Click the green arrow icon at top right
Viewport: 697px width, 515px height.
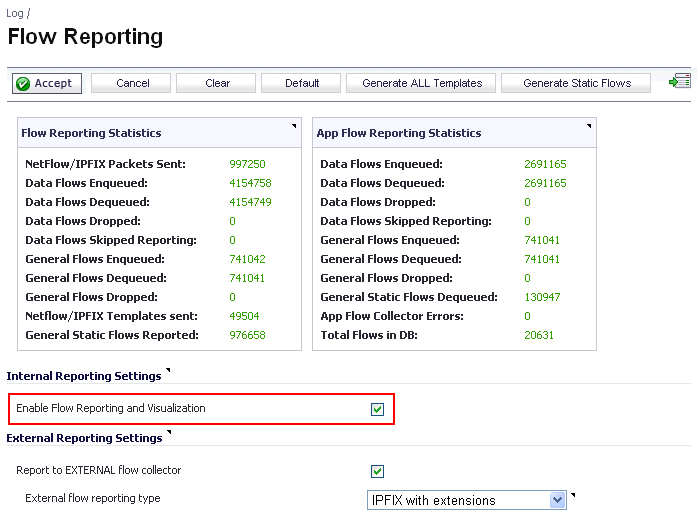[680, 82]
